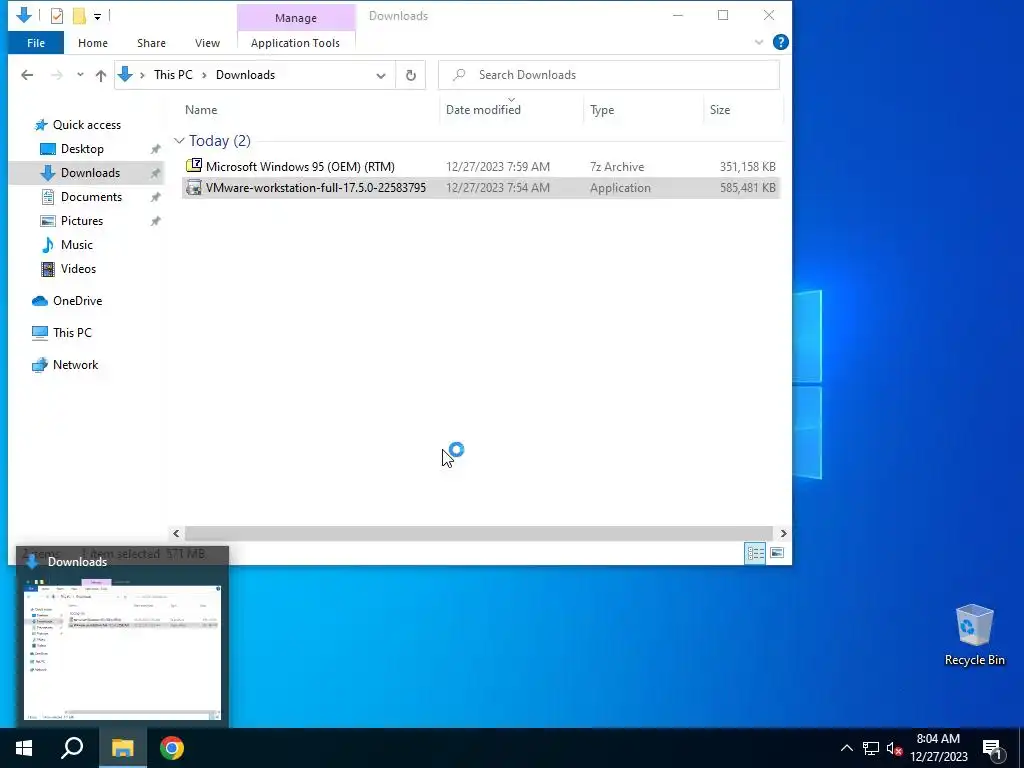This screenshot has height=768, width=1024.
Task: Click the horizontal scrollbar right arrow
Action: (x=783, y=534)
